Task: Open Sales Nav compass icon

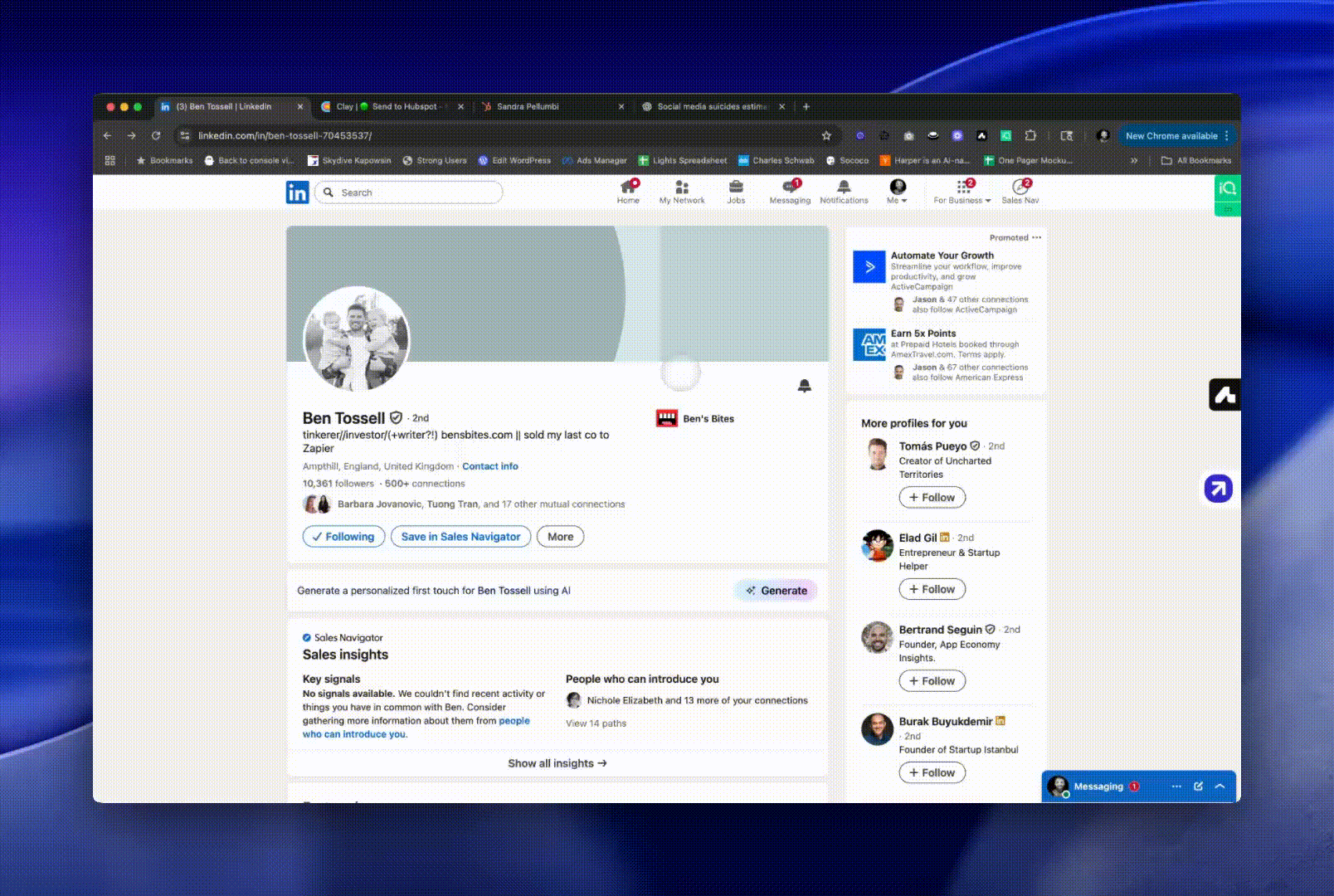Action: point(1020,192)
